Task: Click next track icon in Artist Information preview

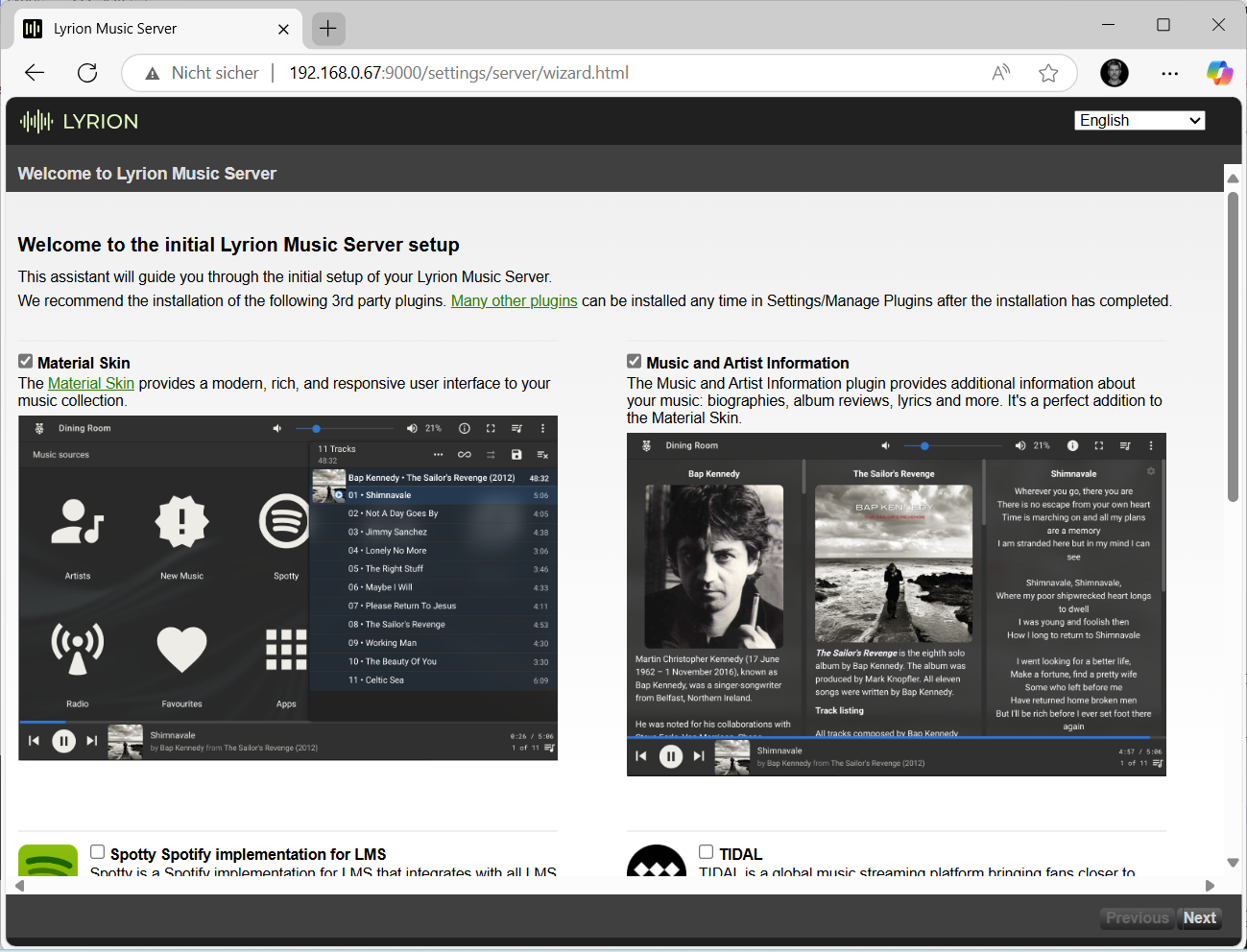Action: (x=699, y=756)
